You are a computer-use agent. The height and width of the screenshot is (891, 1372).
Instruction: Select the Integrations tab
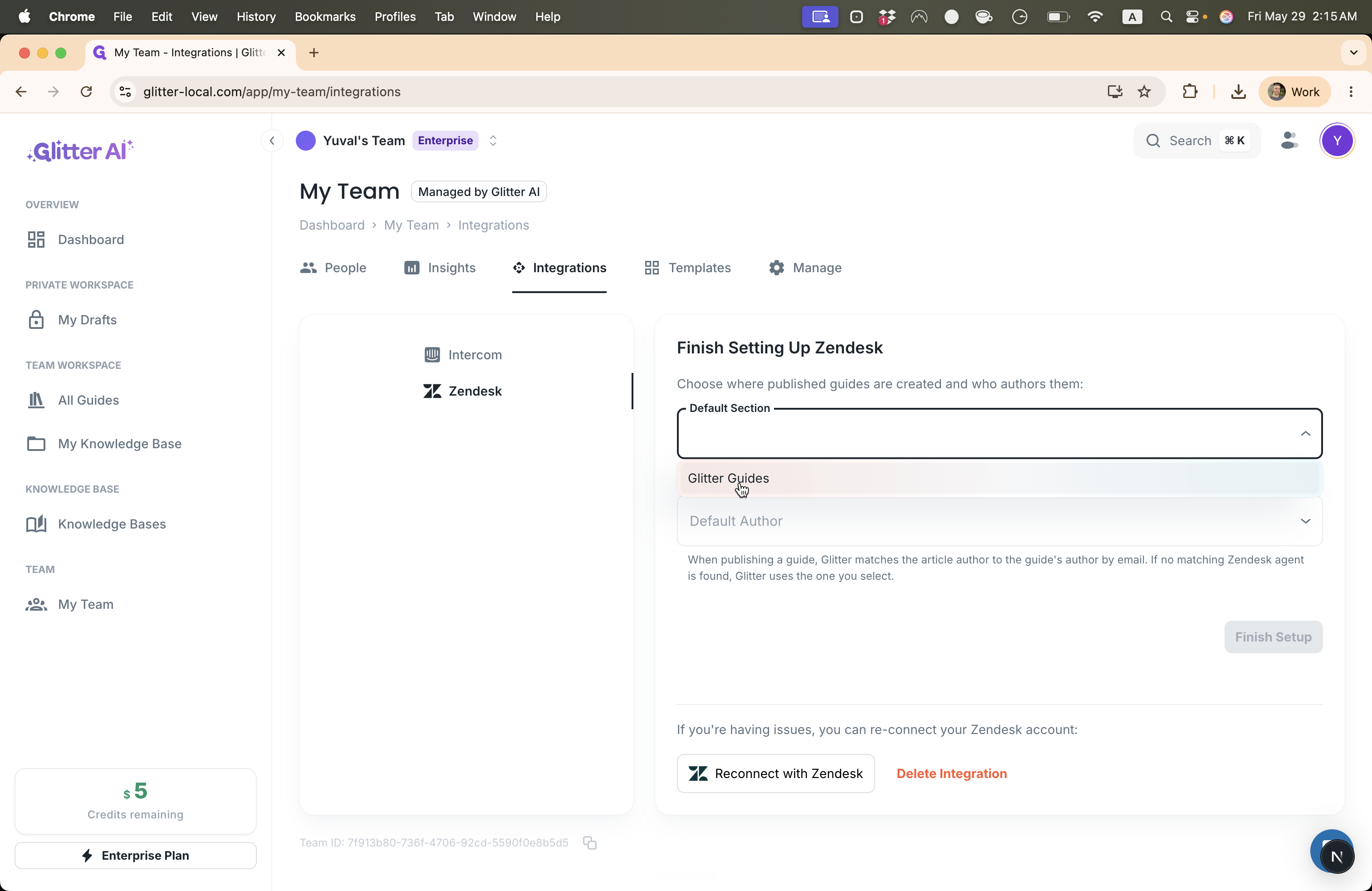[559, 268]
